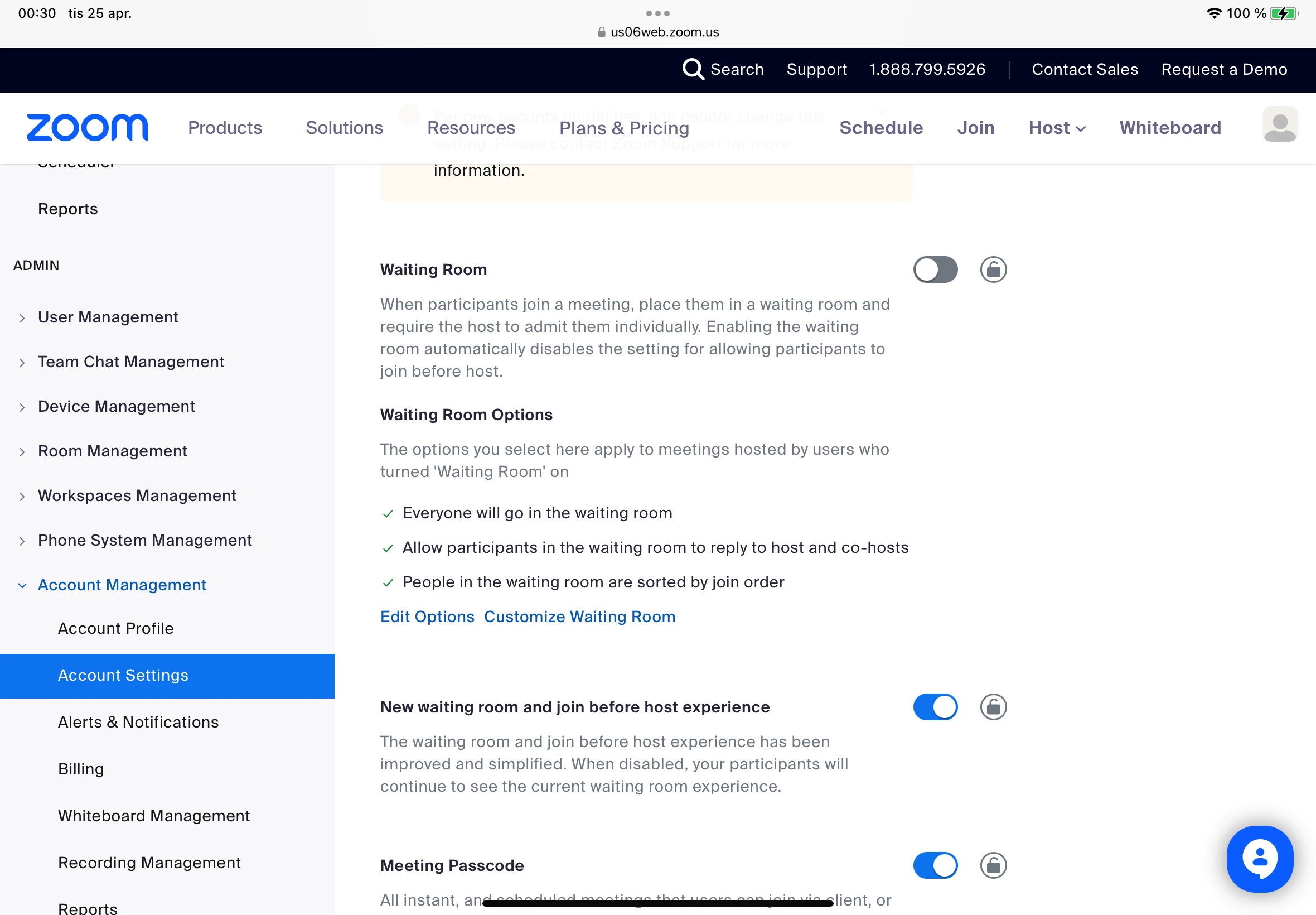Turn off Meeting Passcode toggle
Screen dimensions: 1316x915
pos(935,865)
